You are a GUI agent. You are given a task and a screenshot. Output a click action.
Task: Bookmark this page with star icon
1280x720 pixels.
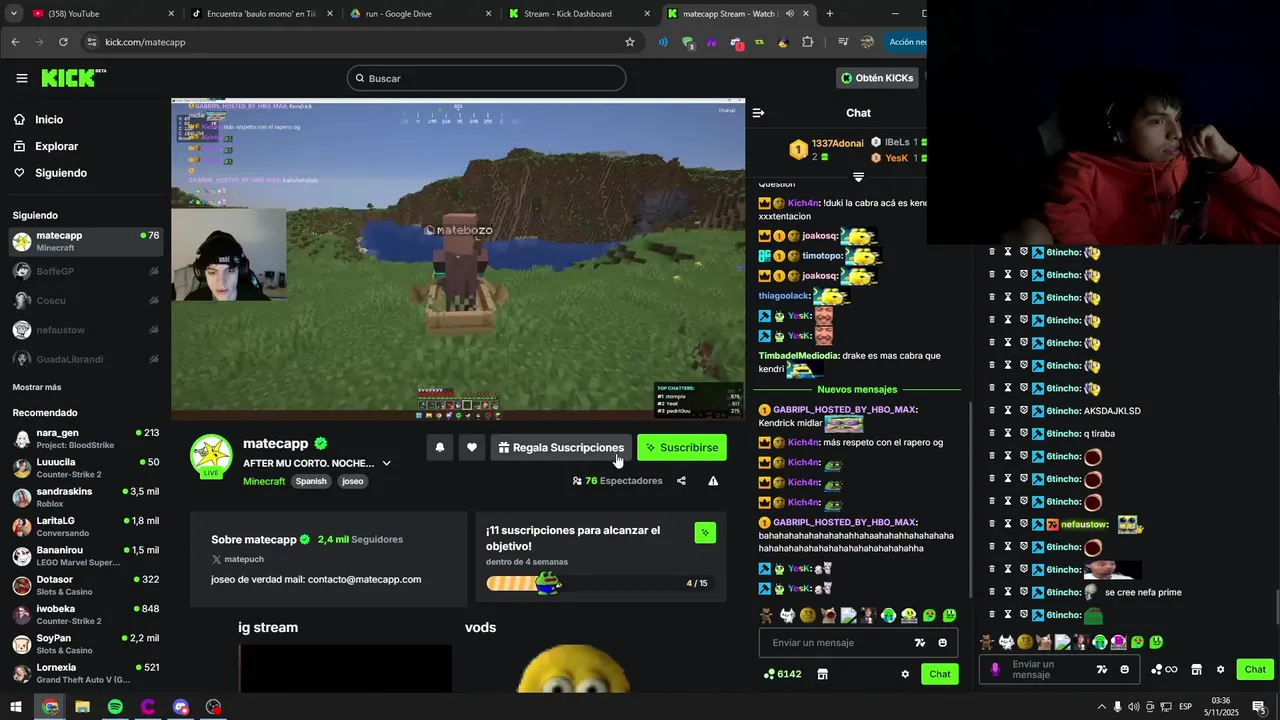pos(630,42)
